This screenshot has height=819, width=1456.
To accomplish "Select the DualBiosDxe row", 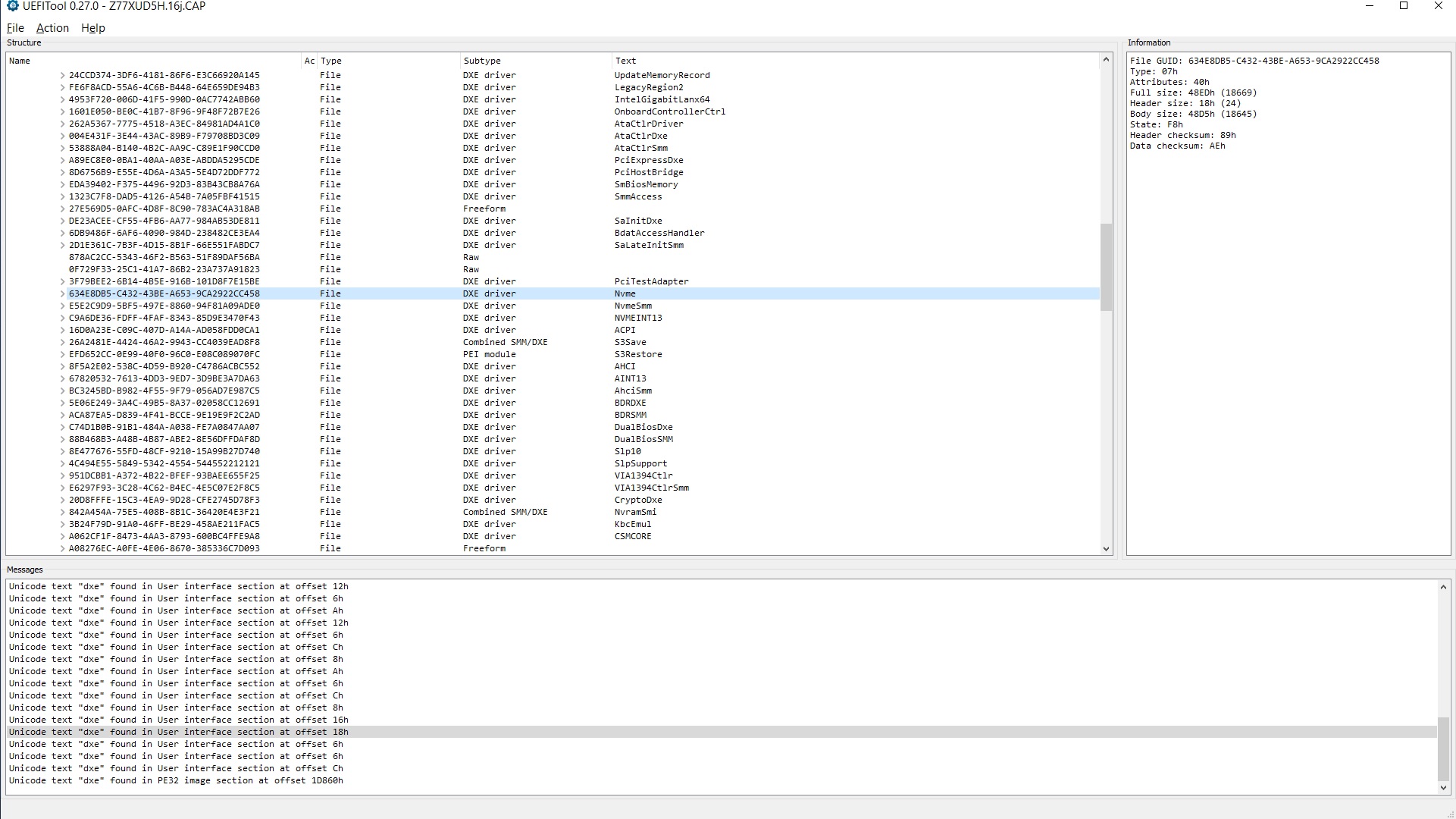I will click(x=553, y=427).
